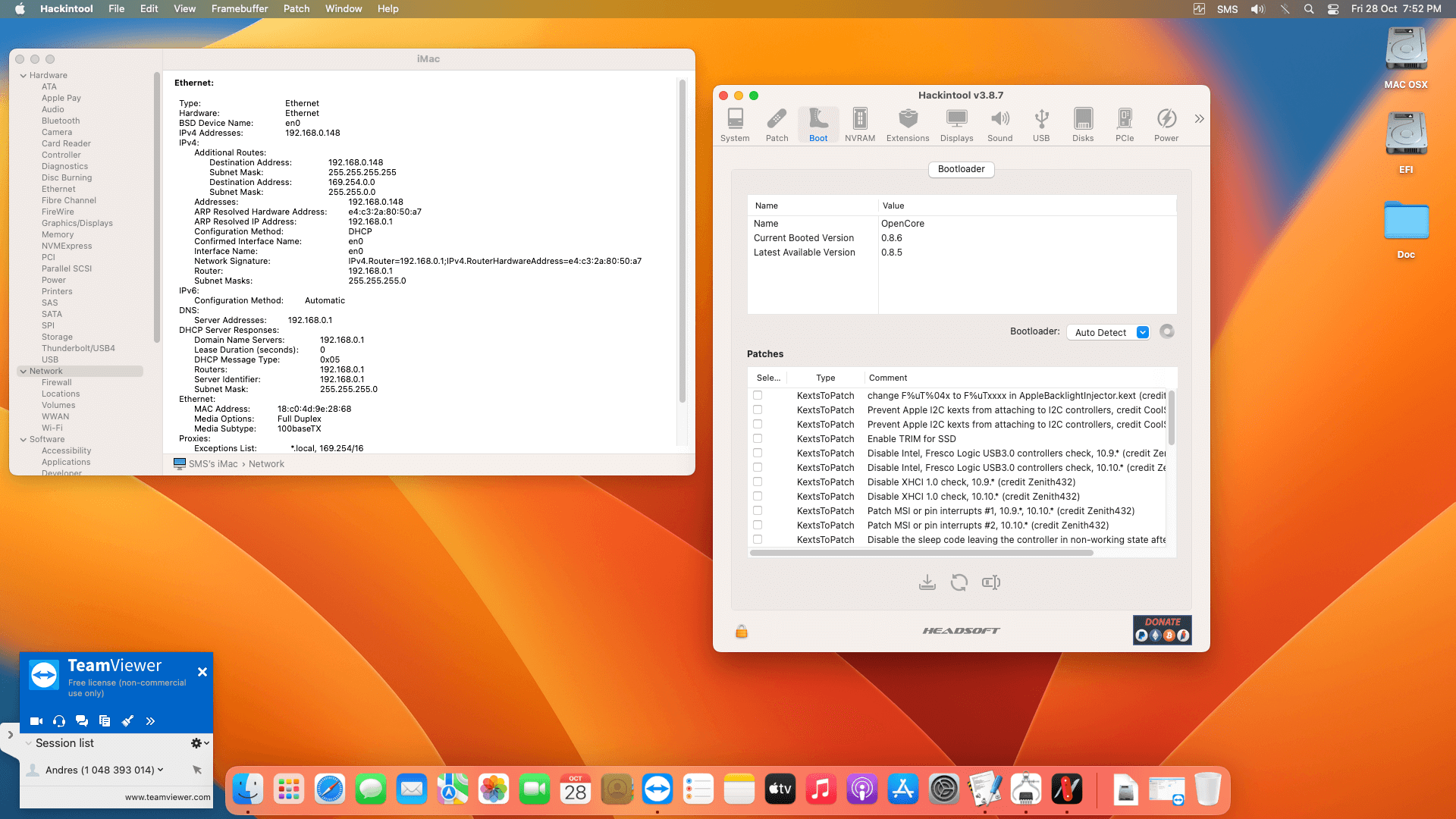Click the refresh patches icon
The height and width of the screenshot is (819, 1456).
959,582
